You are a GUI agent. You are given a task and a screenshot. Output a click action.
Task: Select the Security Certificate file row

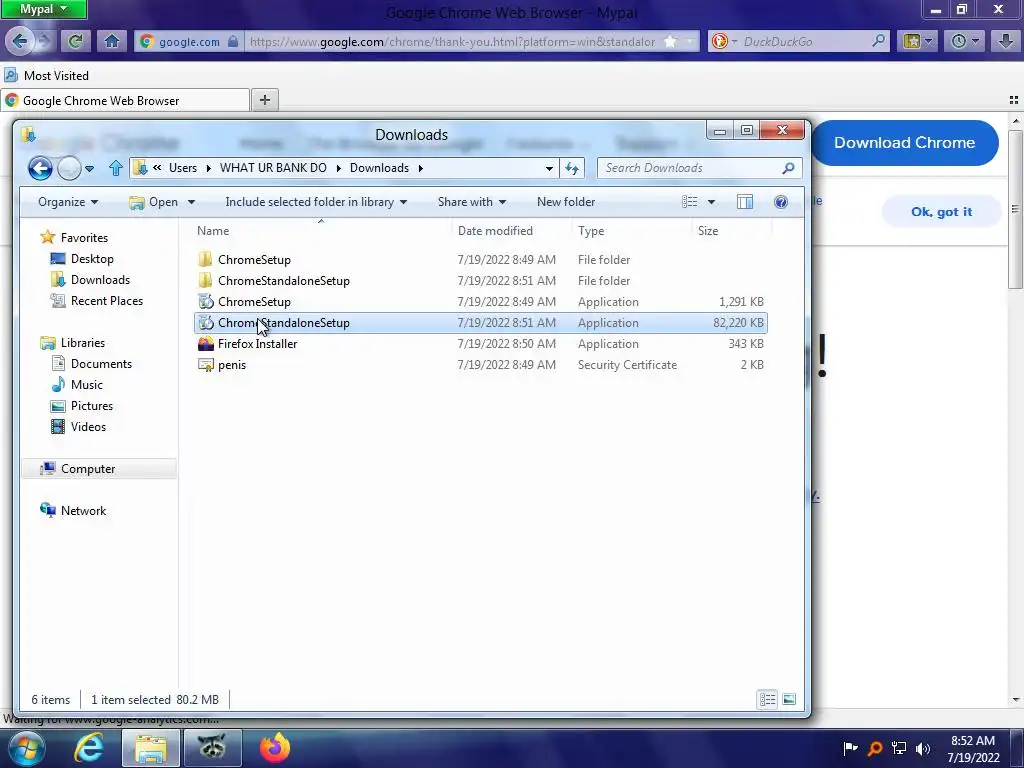[x=481, y=364]
